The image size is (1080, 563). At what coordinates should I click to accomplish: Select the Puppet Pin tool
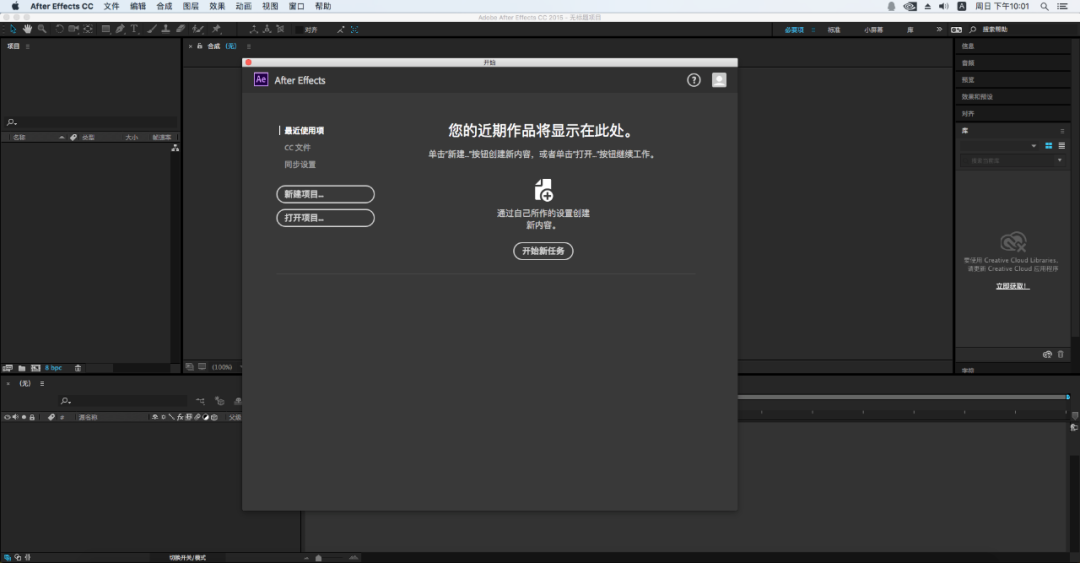[216, 29]
